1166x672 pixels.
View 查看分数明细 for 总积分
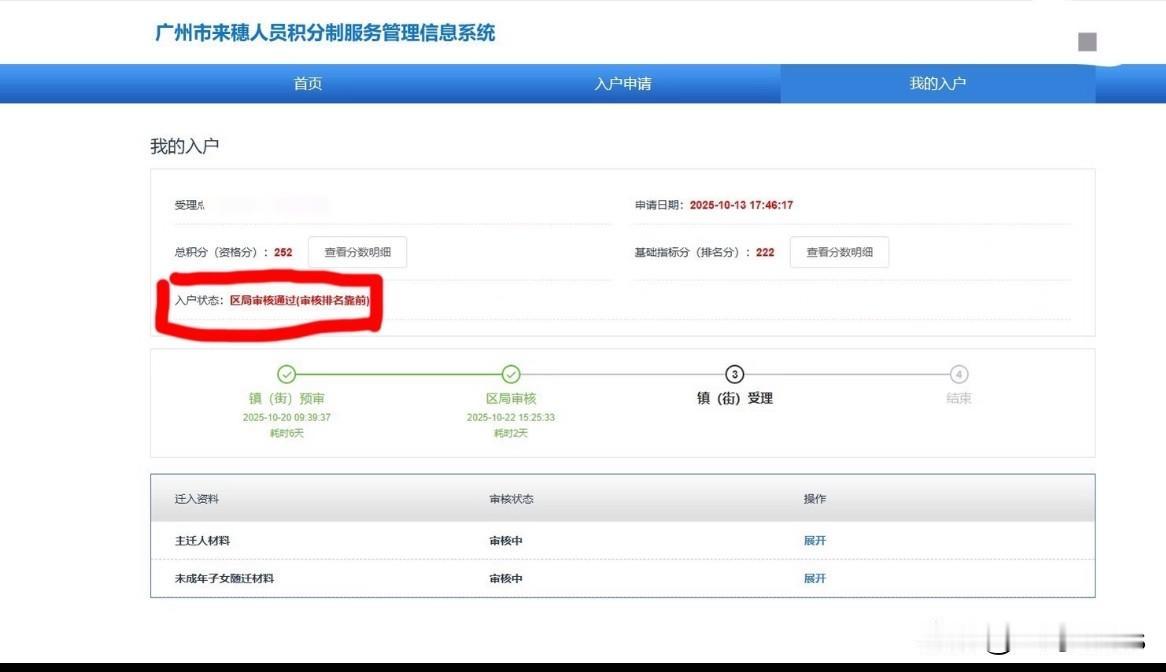(x=357, y=252)
